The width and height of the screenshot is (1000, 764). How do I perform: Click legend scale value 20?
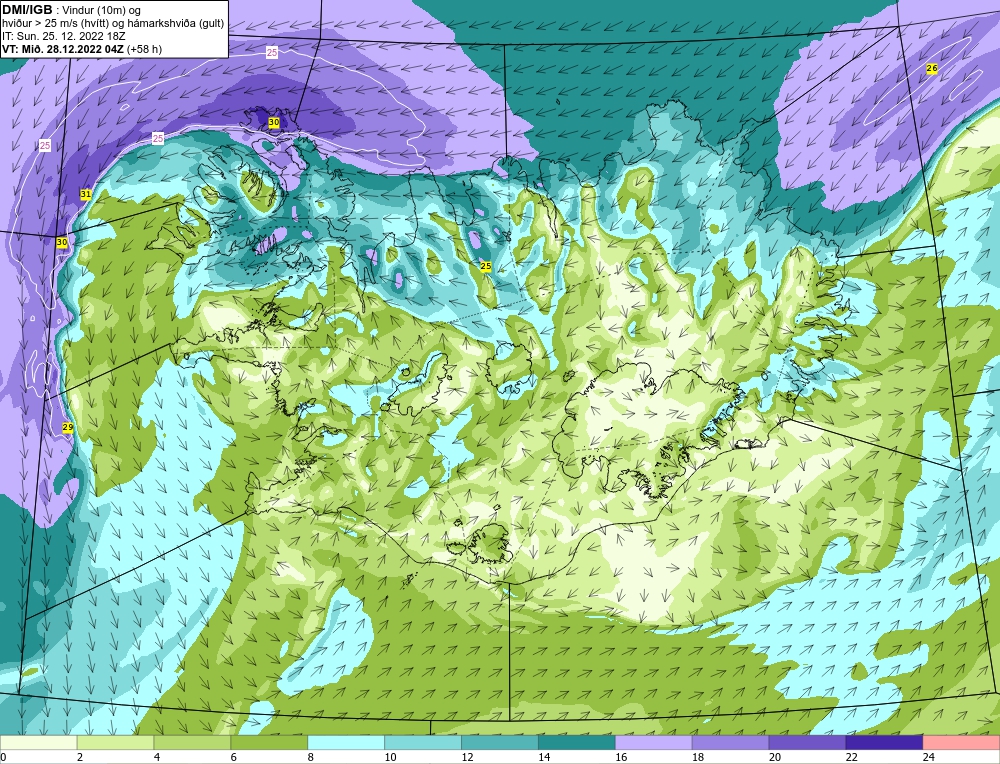tap(775, 757)
